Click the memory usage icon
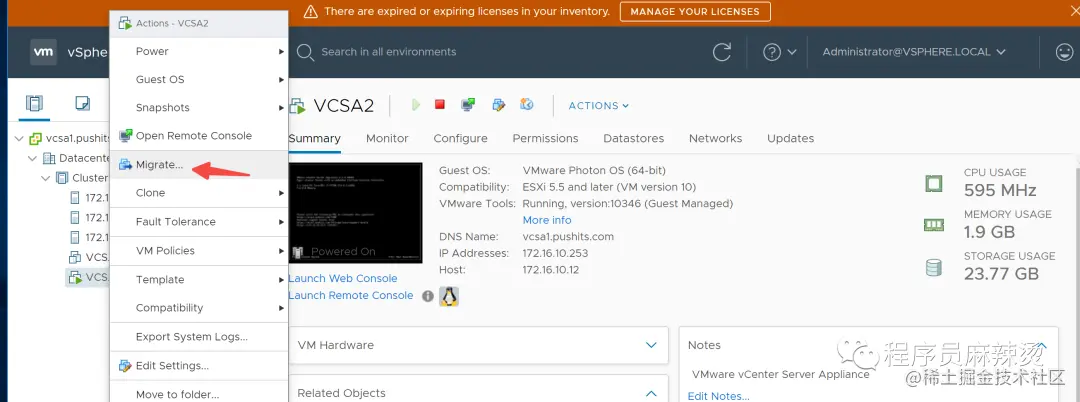Viewport: 1080px width, 402px height. point(933,225)
